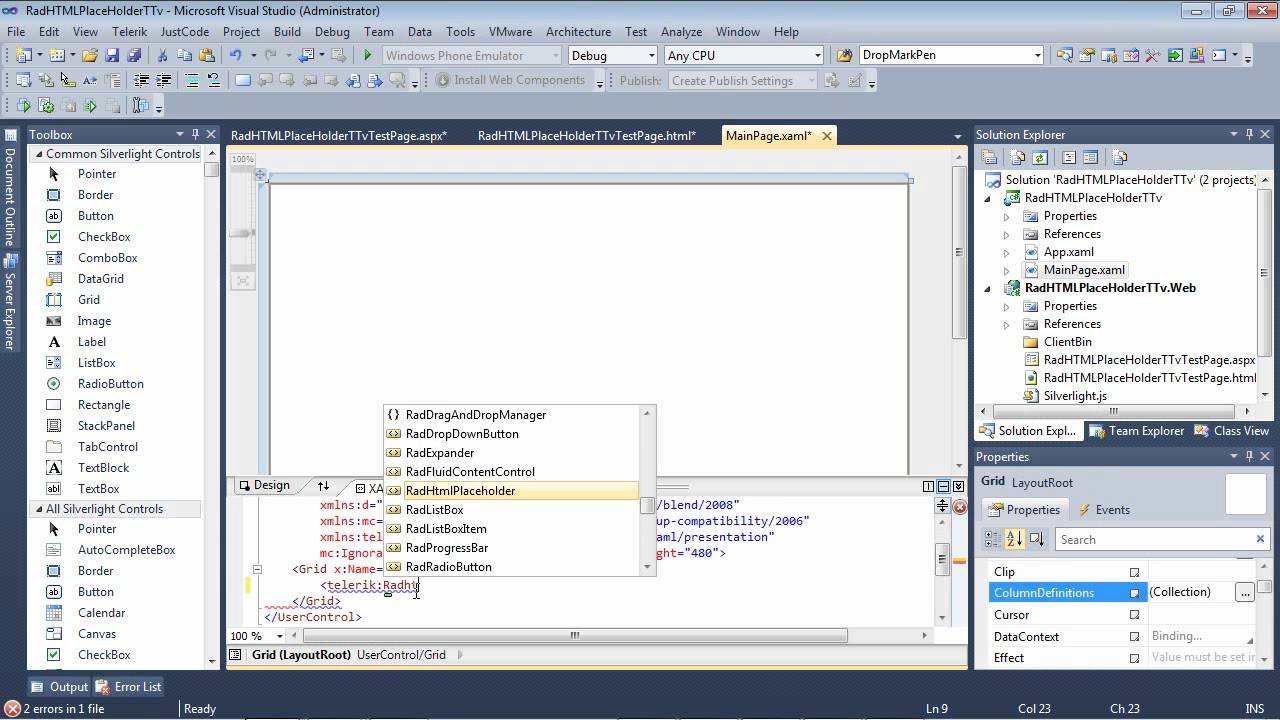Toggle the ColumnDefinitions property marker square

pyautogui.click(x=1134, y=593)
